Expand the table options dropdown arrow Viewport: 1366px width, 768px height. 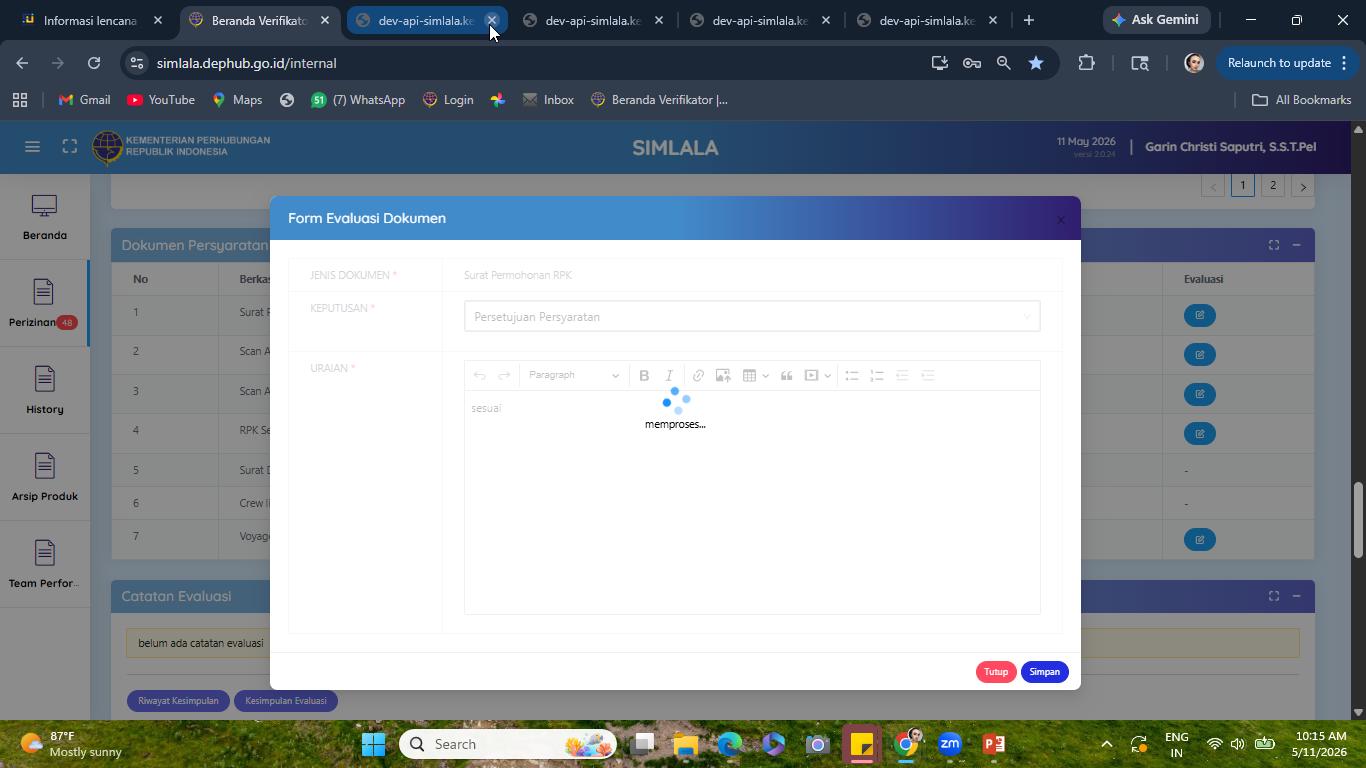(x=765, y=376)
